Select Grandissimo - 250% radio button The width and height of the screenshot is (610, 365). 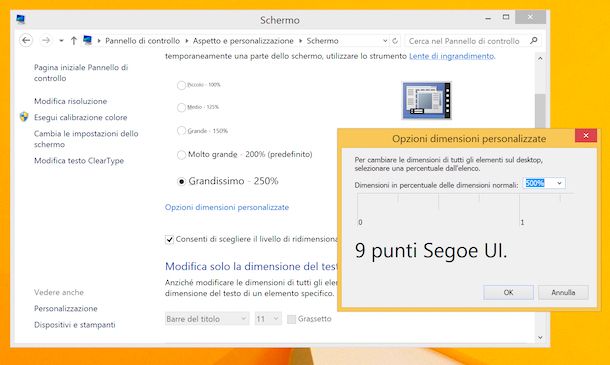coord(181,181)
